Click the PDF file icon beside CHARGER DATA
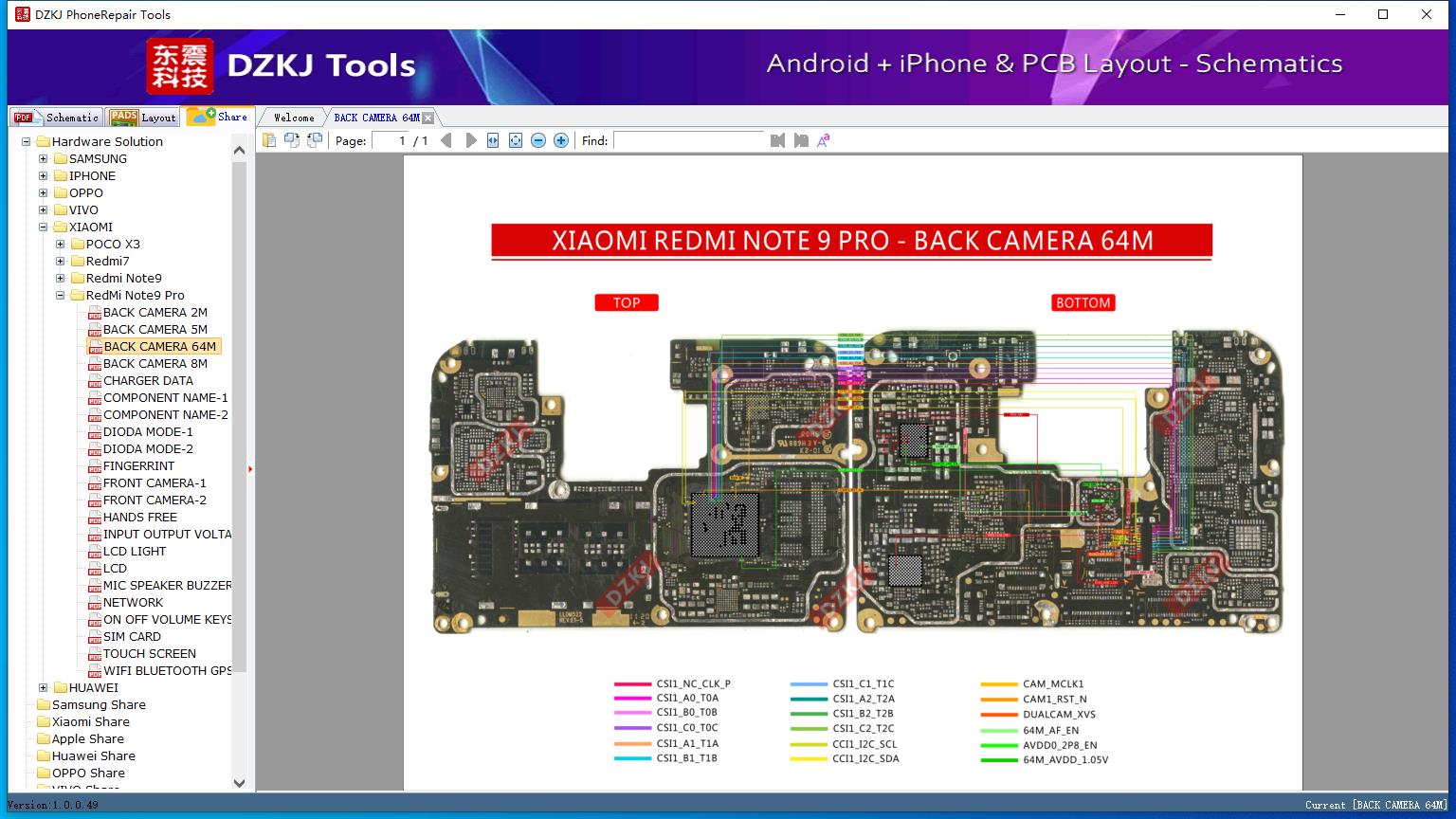Screen dimensions: 1456x819 [95, 381]
